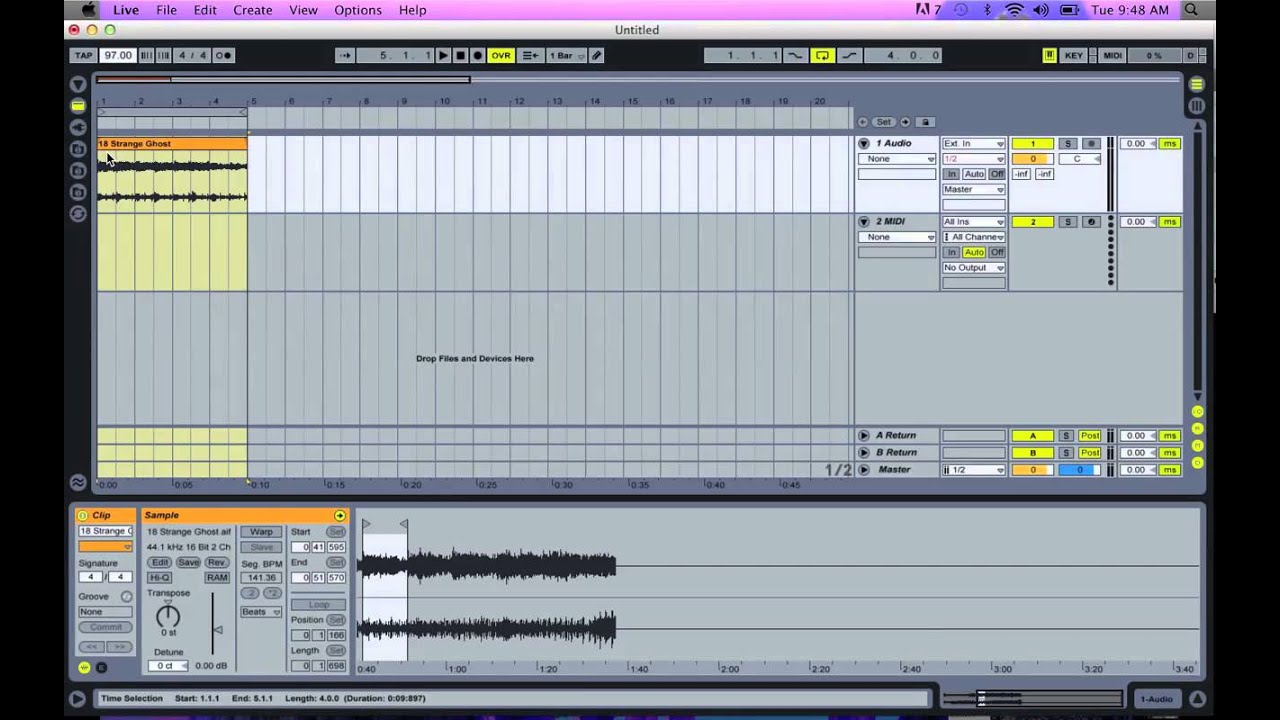Image resolution: width=1280 pixels, height=720 pixels.
Task: Click the 97.00 tempo field
Action: [117, 55]
